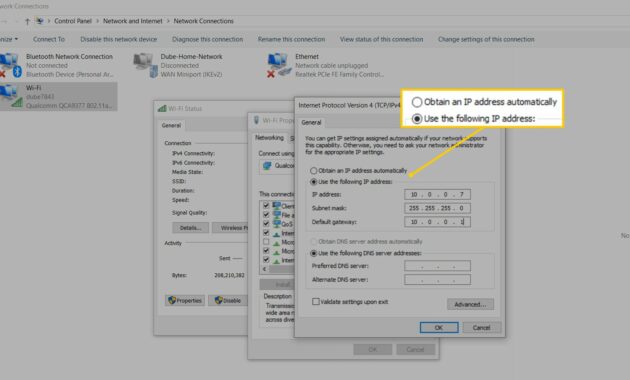Click View status of this connection
The image size is (630, 380).
point(381,39)
